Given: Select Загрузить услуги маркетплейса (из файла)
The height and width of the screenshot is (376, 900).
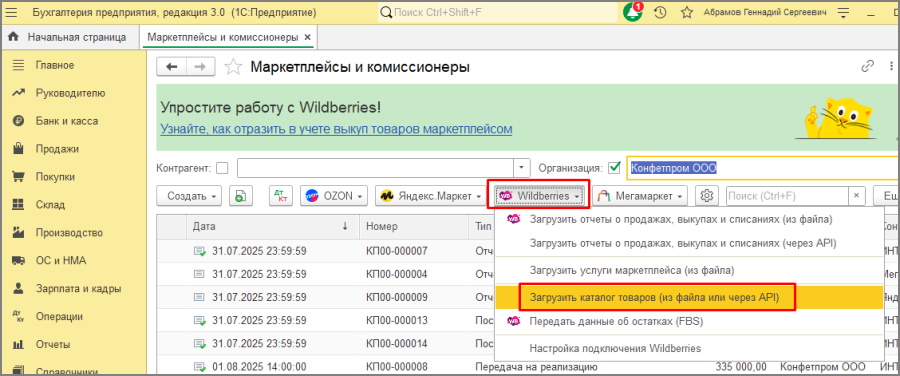Looking at the screenshot, I should tap(631, 270).
